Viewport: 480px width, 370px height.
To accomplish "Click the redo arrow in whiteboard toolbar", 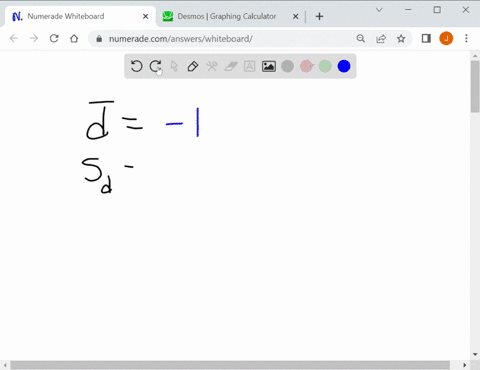I will 155,66.
